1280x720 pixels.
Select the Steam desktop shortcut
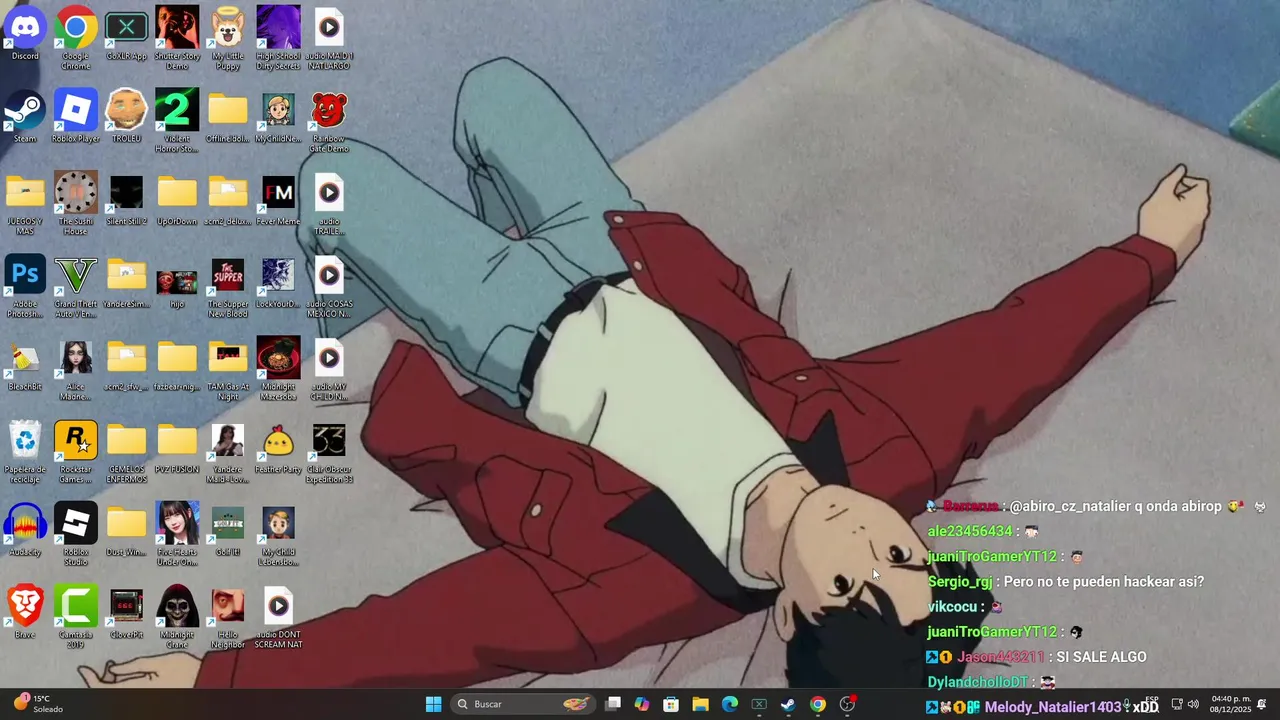pos(25,117)
